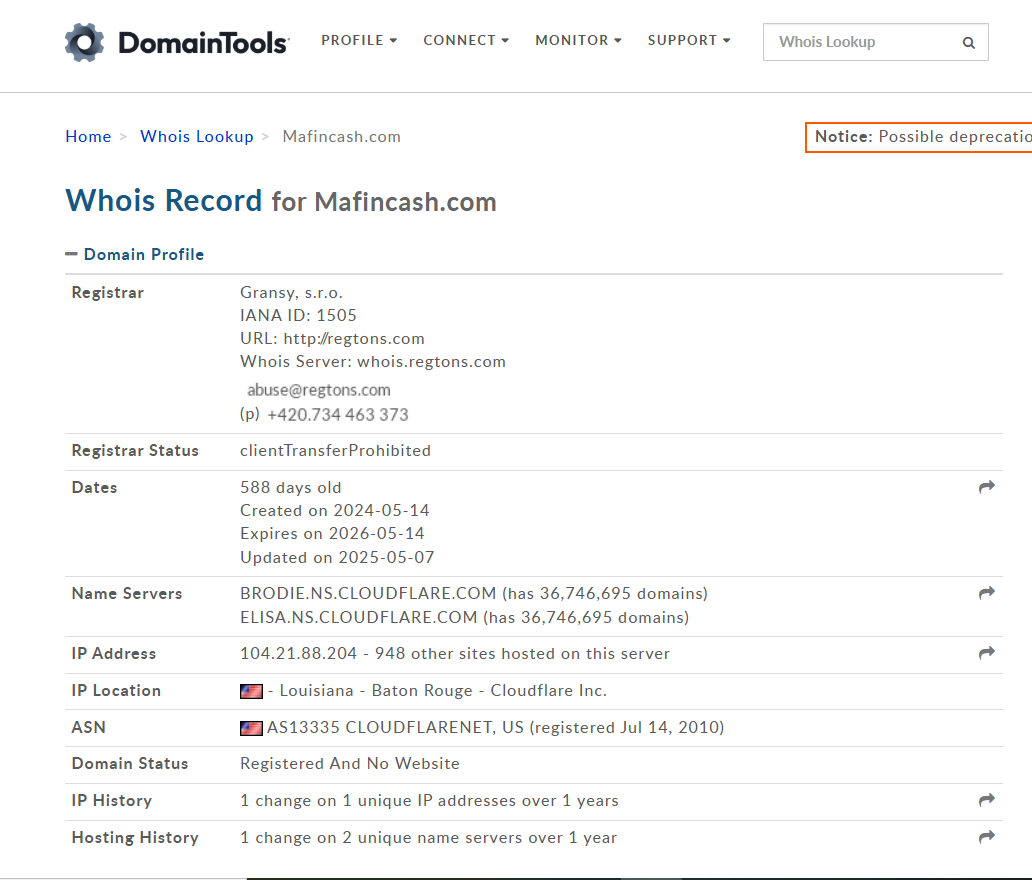This screenshot has height=880, width=1032.
Task: Click the Name Servers row label
Action: 127,593
